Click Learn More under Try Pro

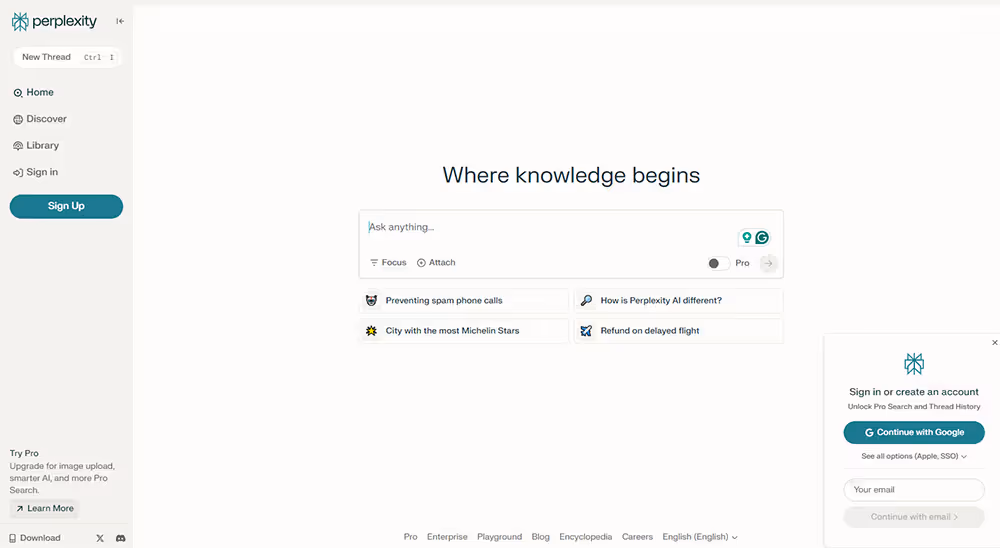45,508
